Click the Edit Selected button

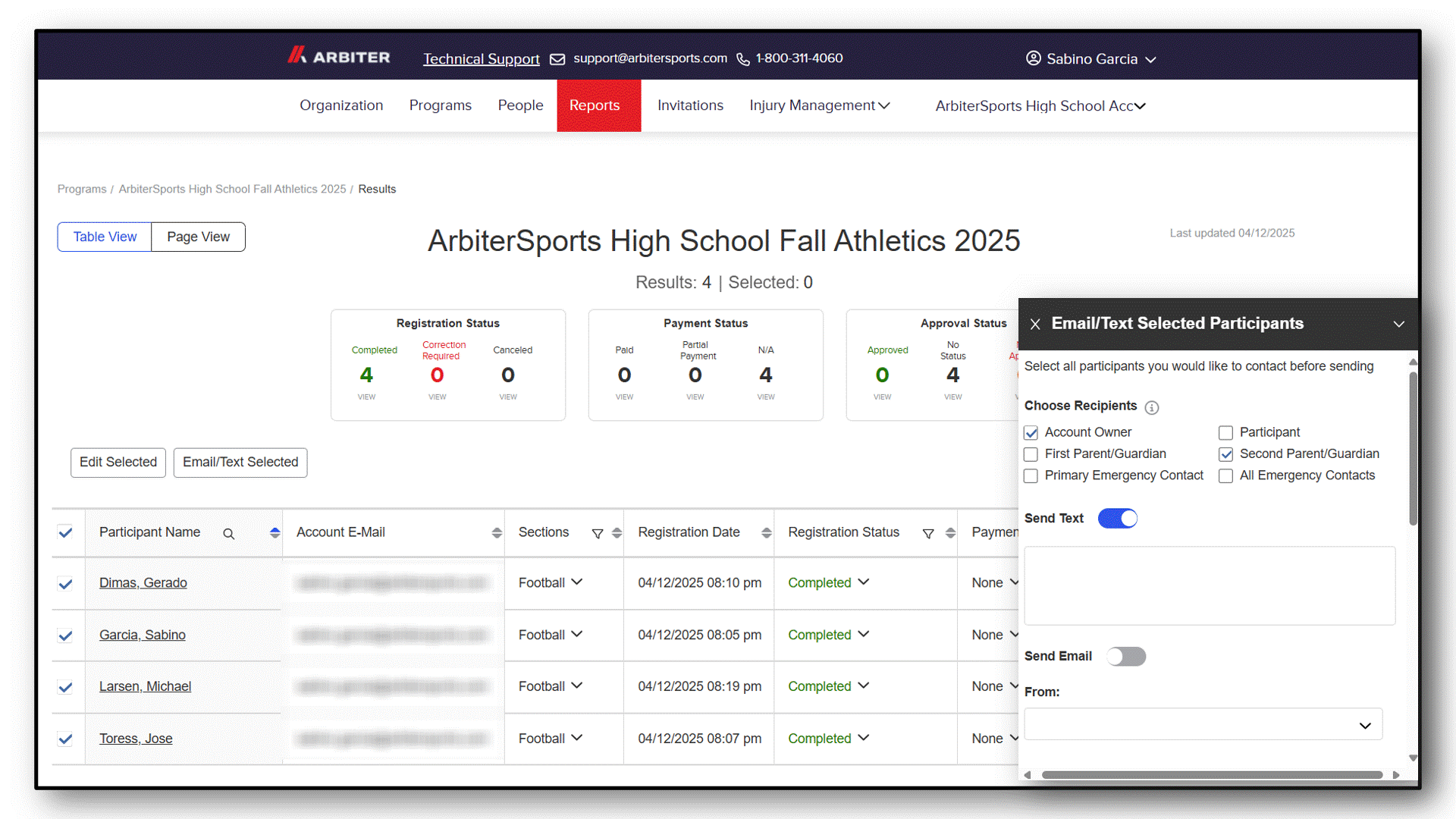[x=118, y=463]
